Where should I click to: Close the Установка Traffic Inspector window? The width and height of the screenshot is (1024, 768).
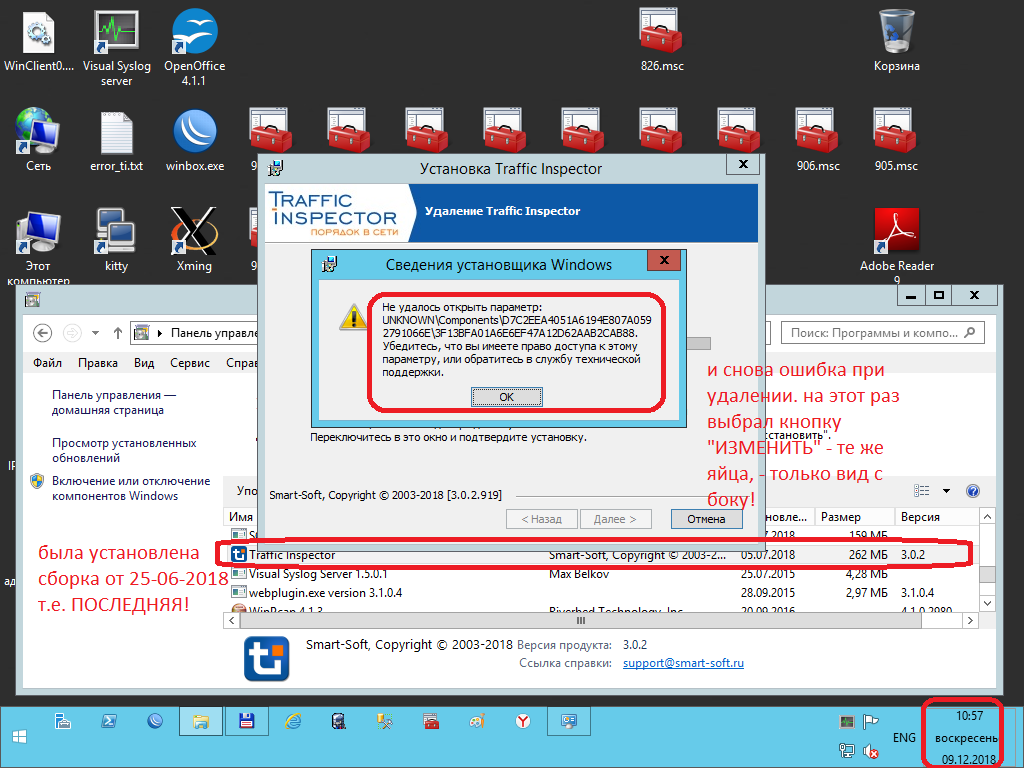(x=743, y=165)
